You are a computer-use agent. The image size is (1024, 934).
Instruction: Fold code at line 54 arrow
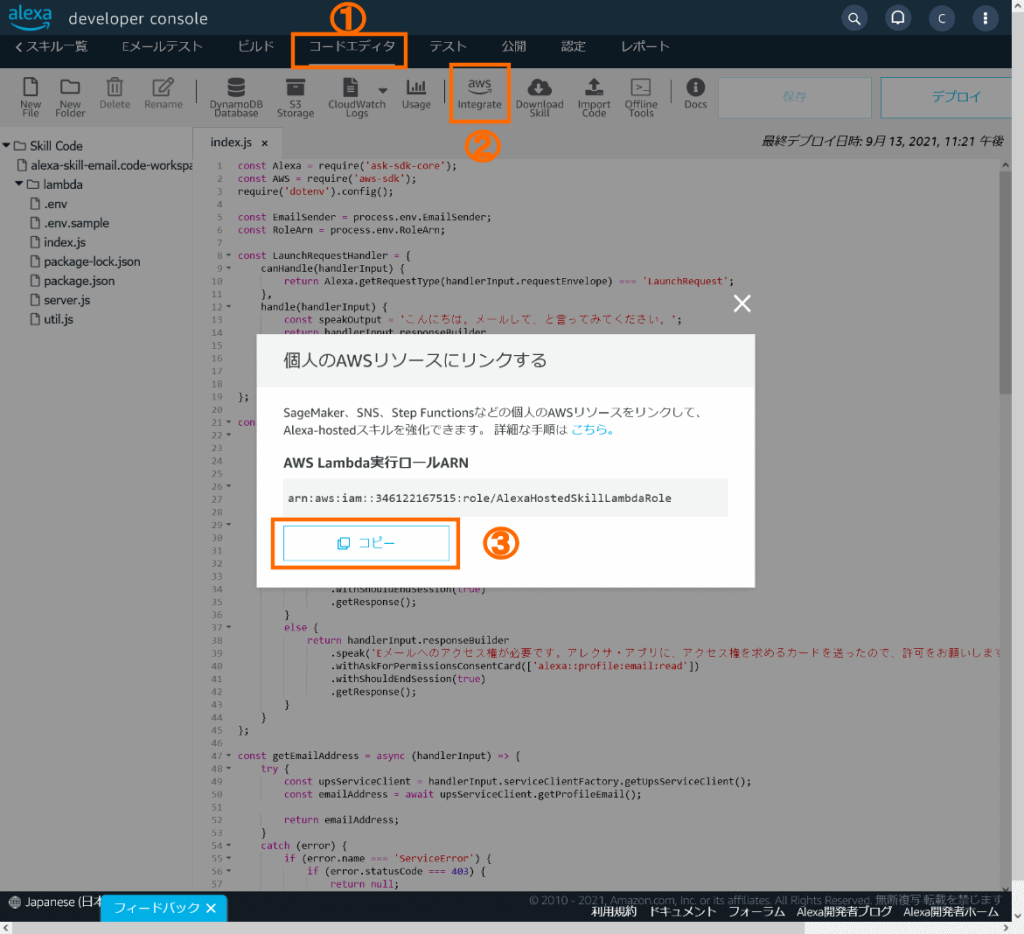coord(229,845)
